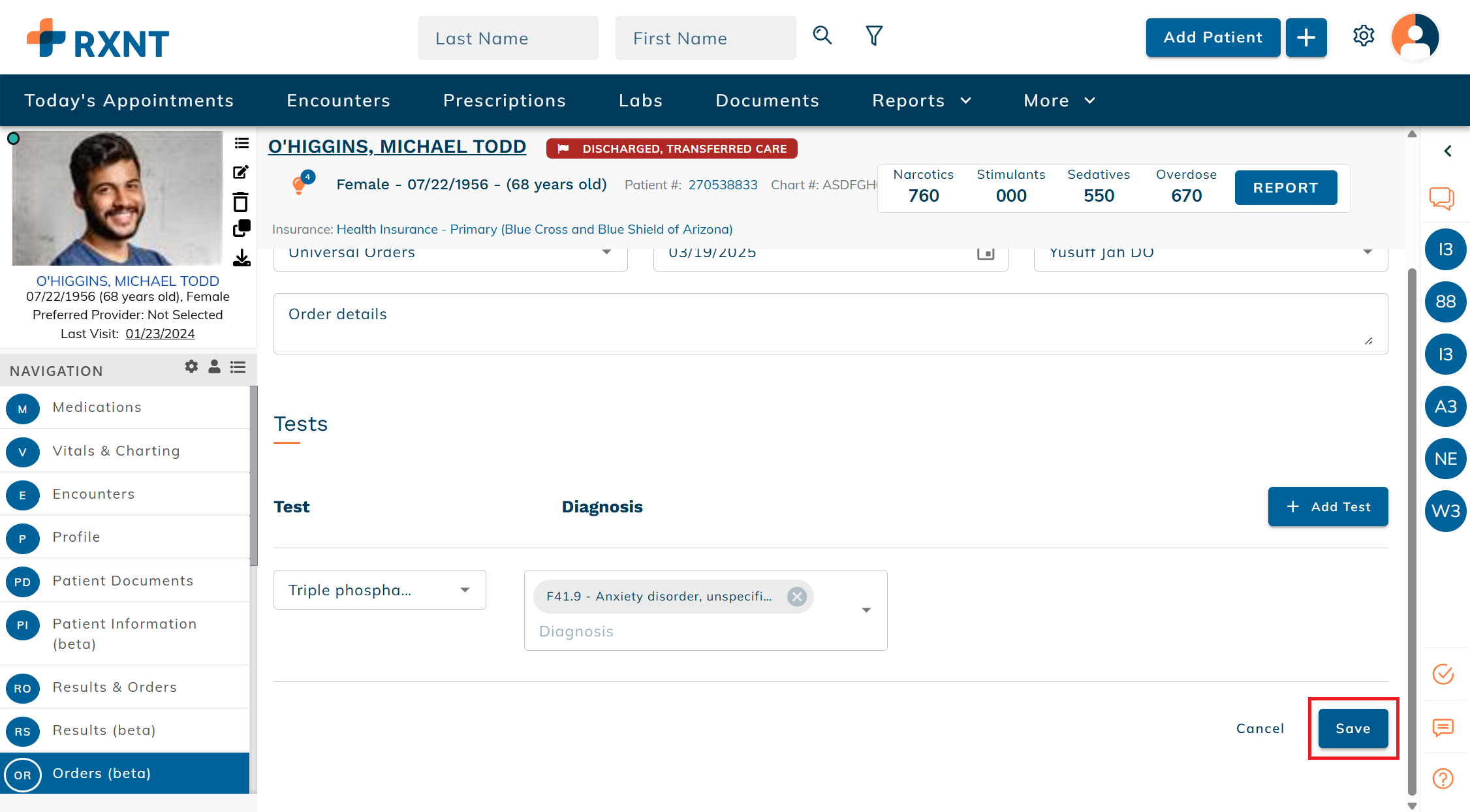Open the Triple phospha... test dropdown

pyautogui.click(x=380, y=590)
